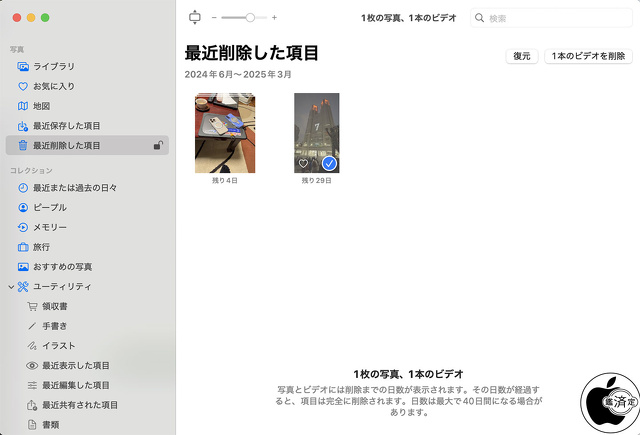Open the 地図 map view
Image resolution: width=640 pixels, height=435 pixels.
point(41,106)
